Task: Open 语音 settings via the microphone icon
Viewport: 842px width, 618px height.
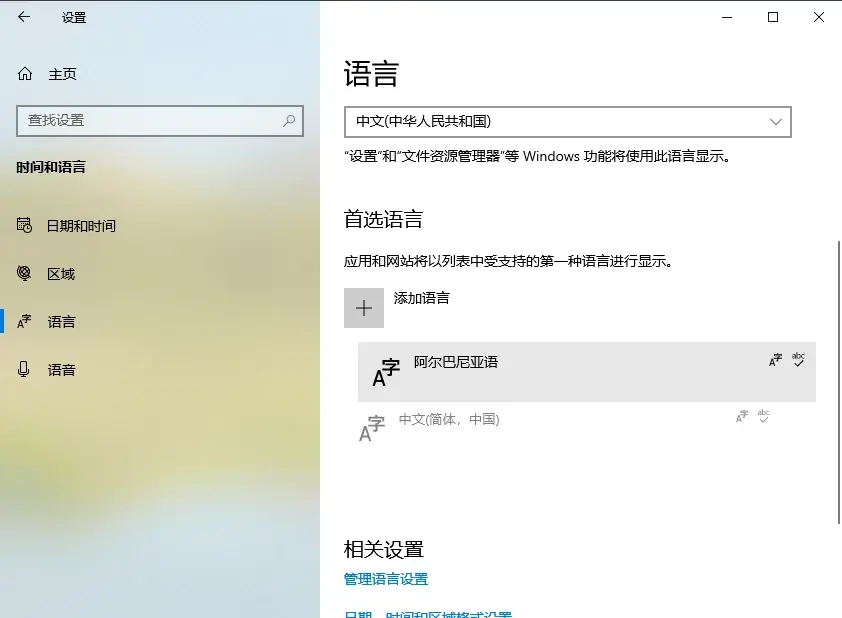Action: click(25, 369)
